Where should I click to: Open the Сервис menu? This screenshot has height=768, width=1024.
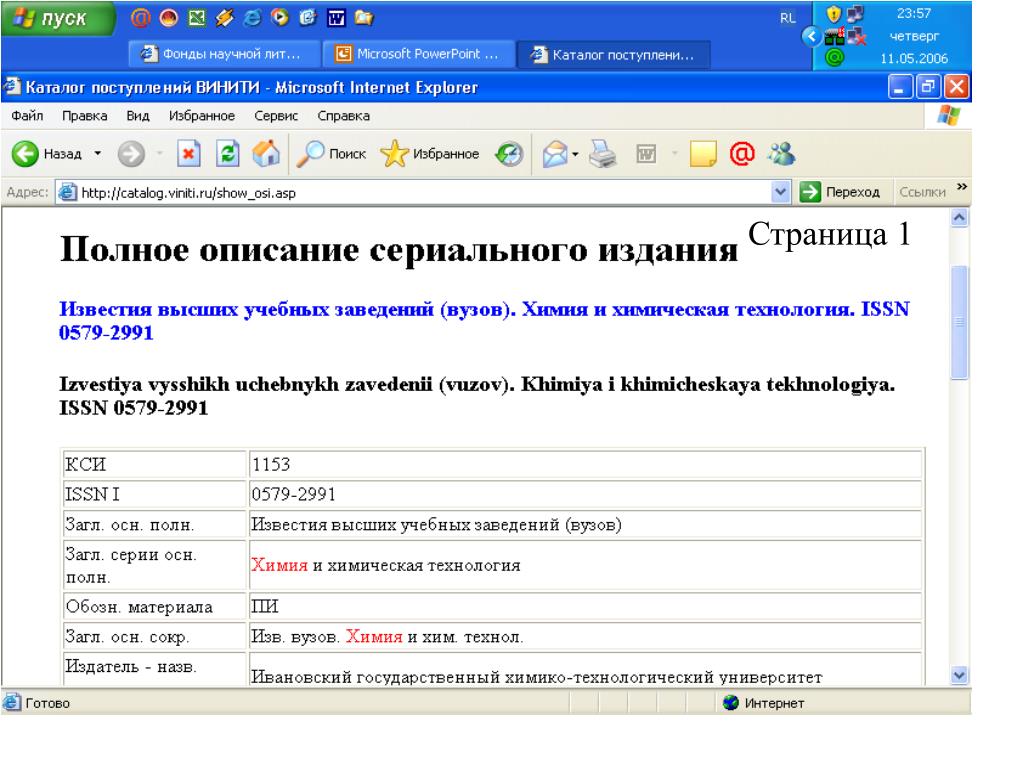tap(276, 116)
